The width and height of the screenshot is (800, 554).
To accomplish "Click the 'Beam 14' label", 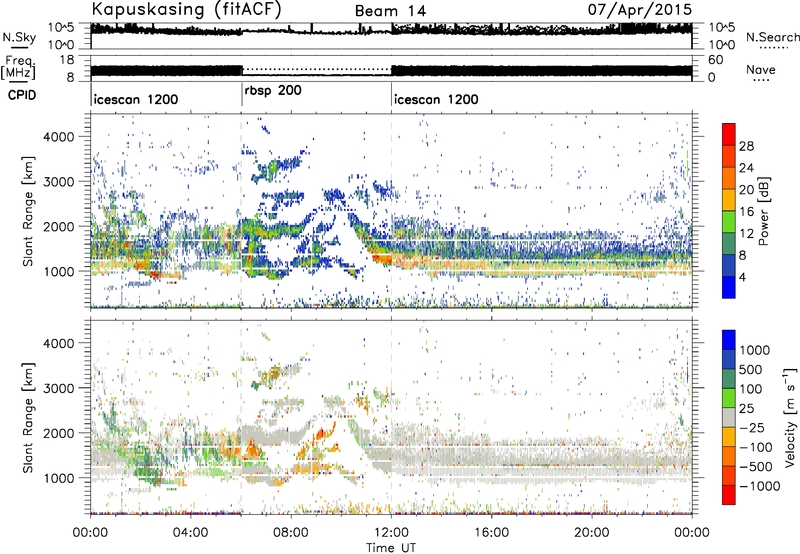I will [390, 11].
